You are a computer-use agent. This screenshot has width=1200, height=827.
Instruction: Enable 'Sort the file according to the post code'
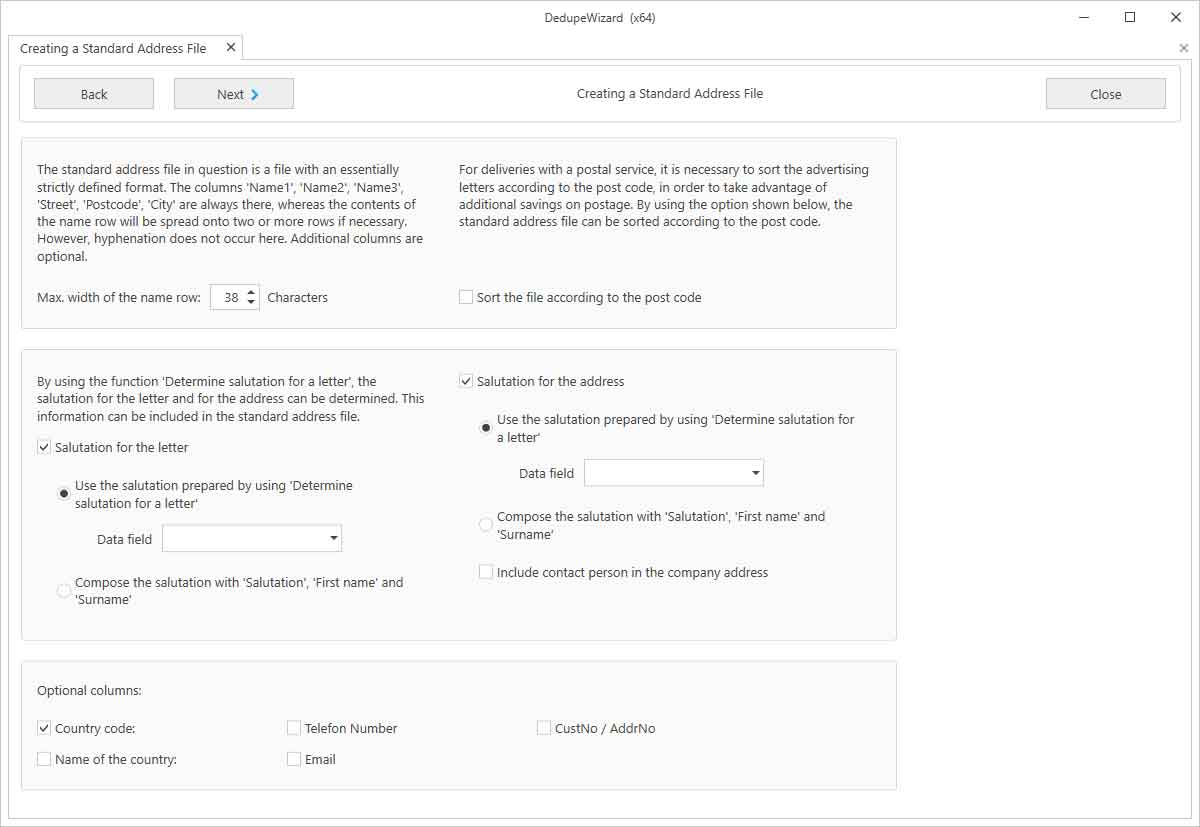(x=465, y=297)
